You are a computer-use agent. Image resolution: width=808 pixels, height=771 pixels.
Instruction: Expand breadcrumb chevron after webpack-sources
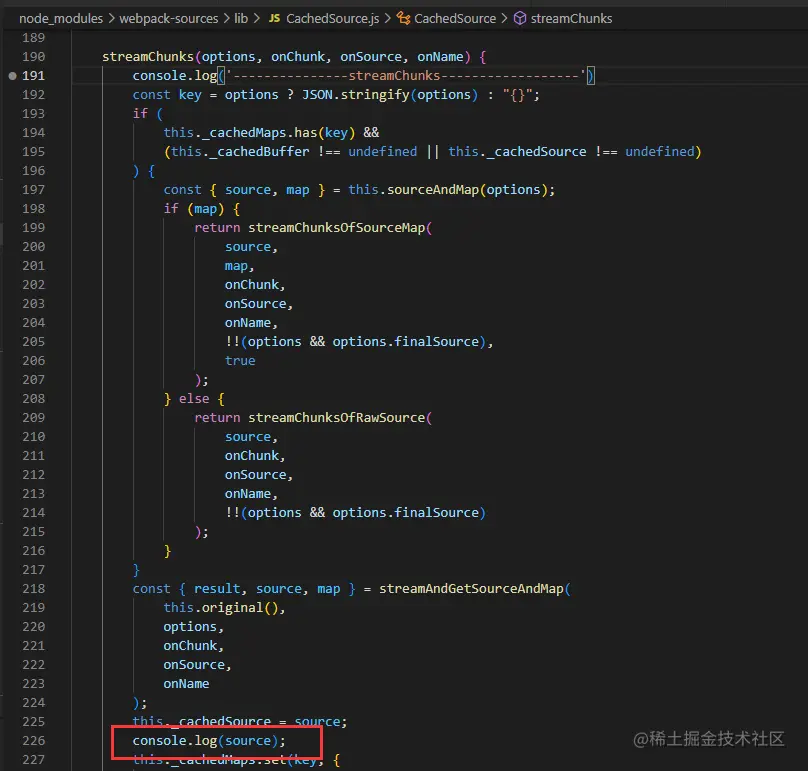pyautogui.click(x=226, y=19)
